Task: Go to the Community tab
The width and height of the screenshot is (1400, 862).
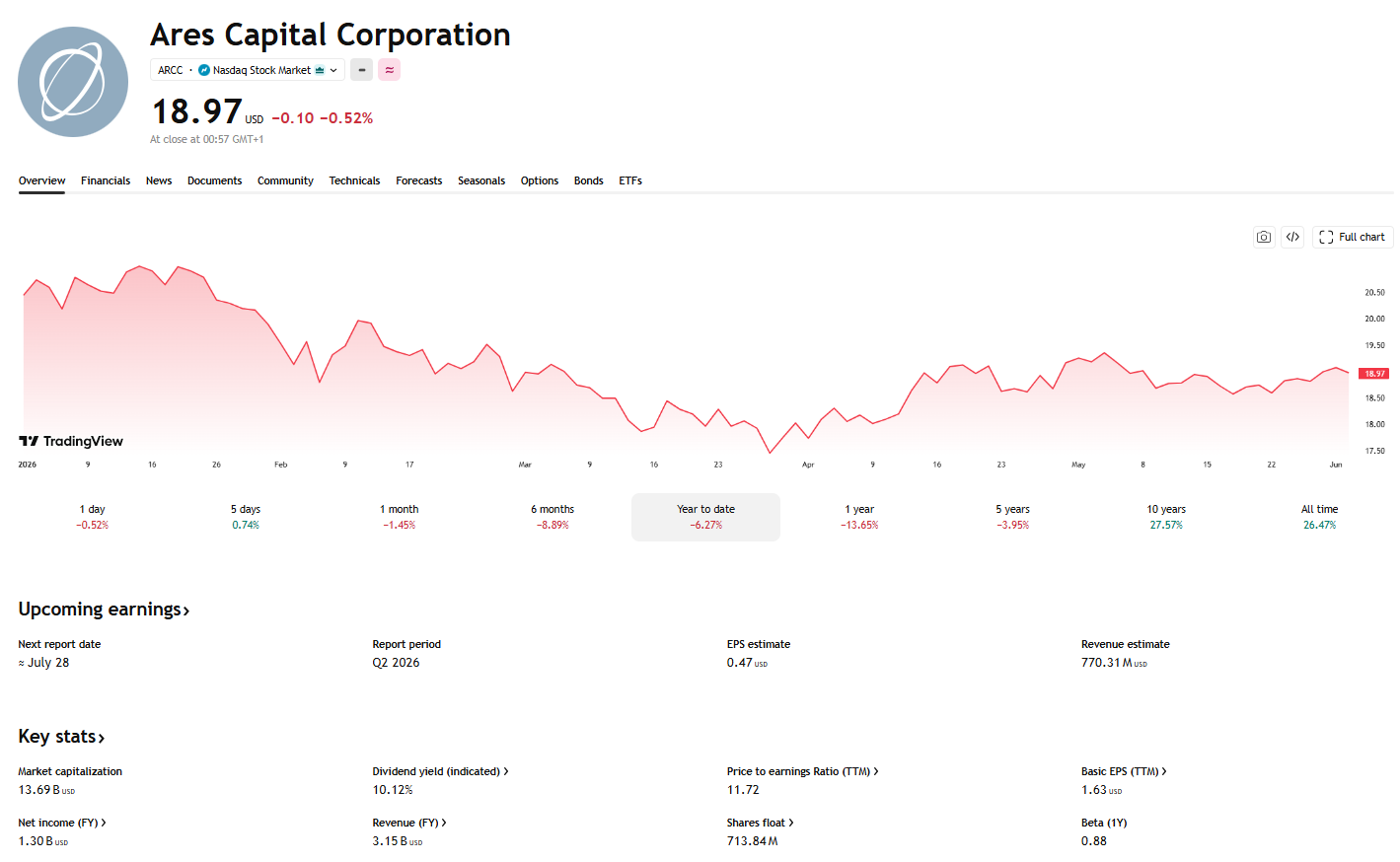Action: click(x=285, y=180)
